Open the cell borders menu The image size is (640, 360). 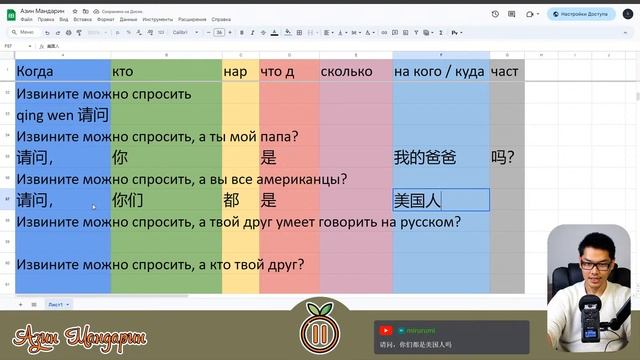click(299, 33)
